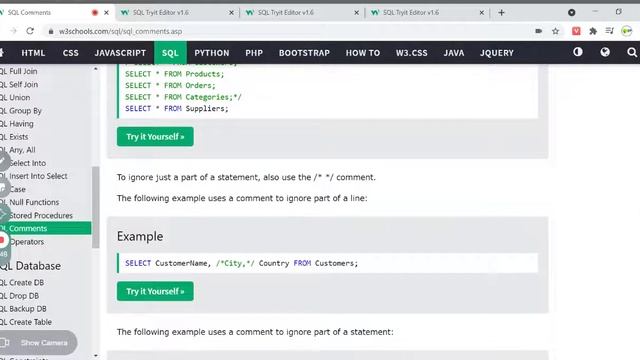Open SQL Having sidebar link
Screen dimensions: 640x360
(x=17, y=124)
